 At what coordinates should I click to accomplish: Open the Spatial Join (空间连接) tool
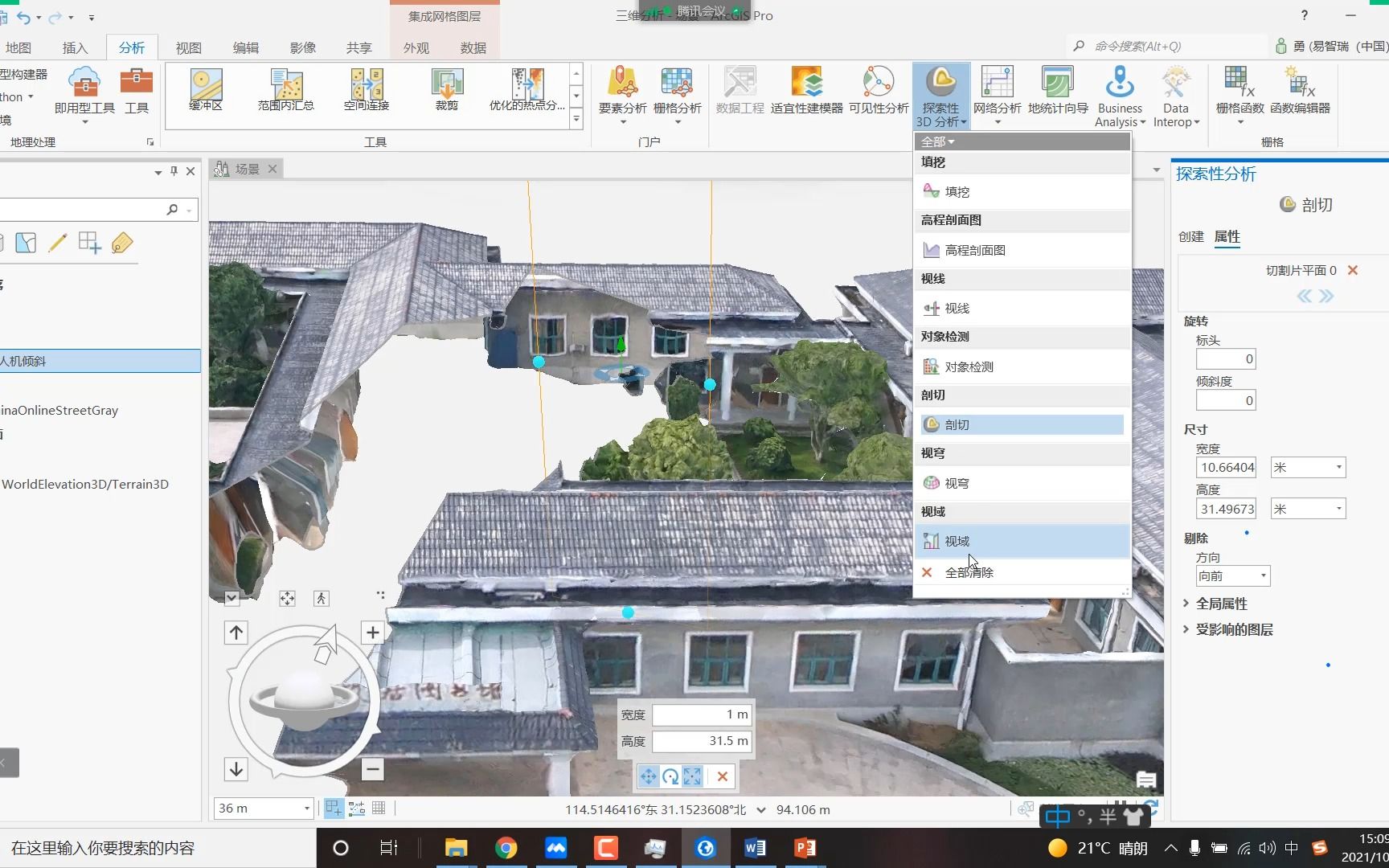[x=367, y=90]
